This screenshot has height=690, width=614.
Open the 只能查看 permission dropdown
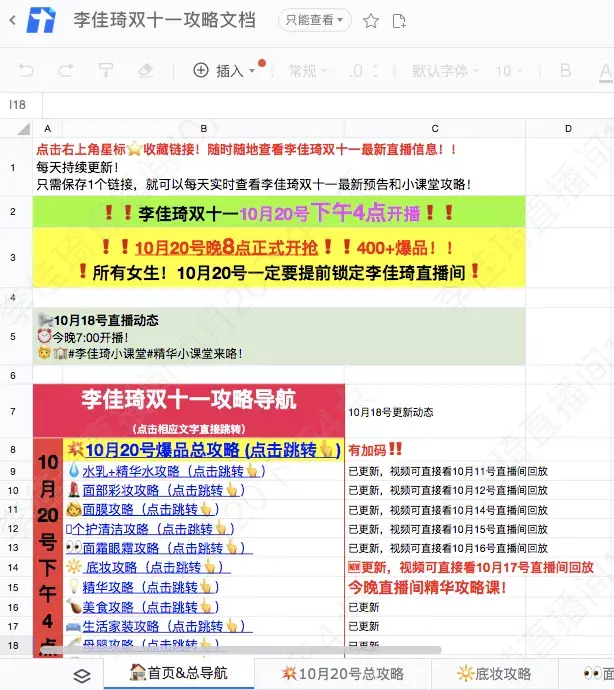click(313, 20)
